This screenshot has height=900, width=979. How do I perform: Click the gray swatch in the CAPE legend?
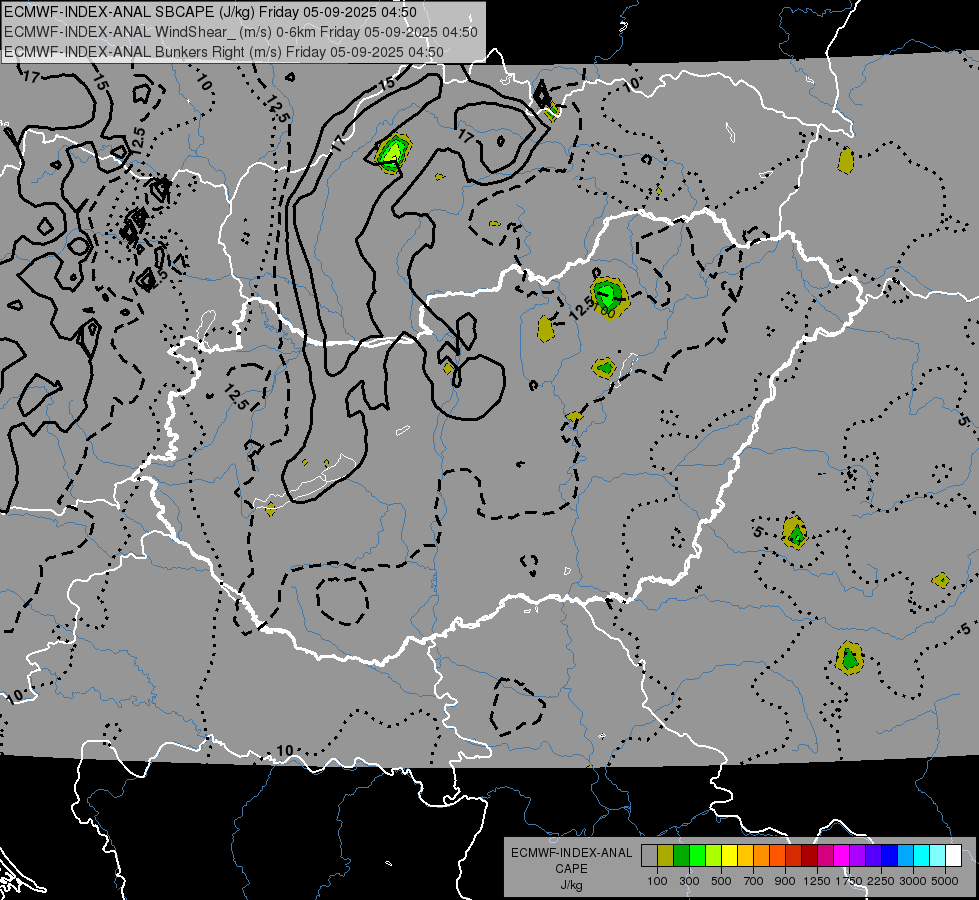click(x=649, y=856)
